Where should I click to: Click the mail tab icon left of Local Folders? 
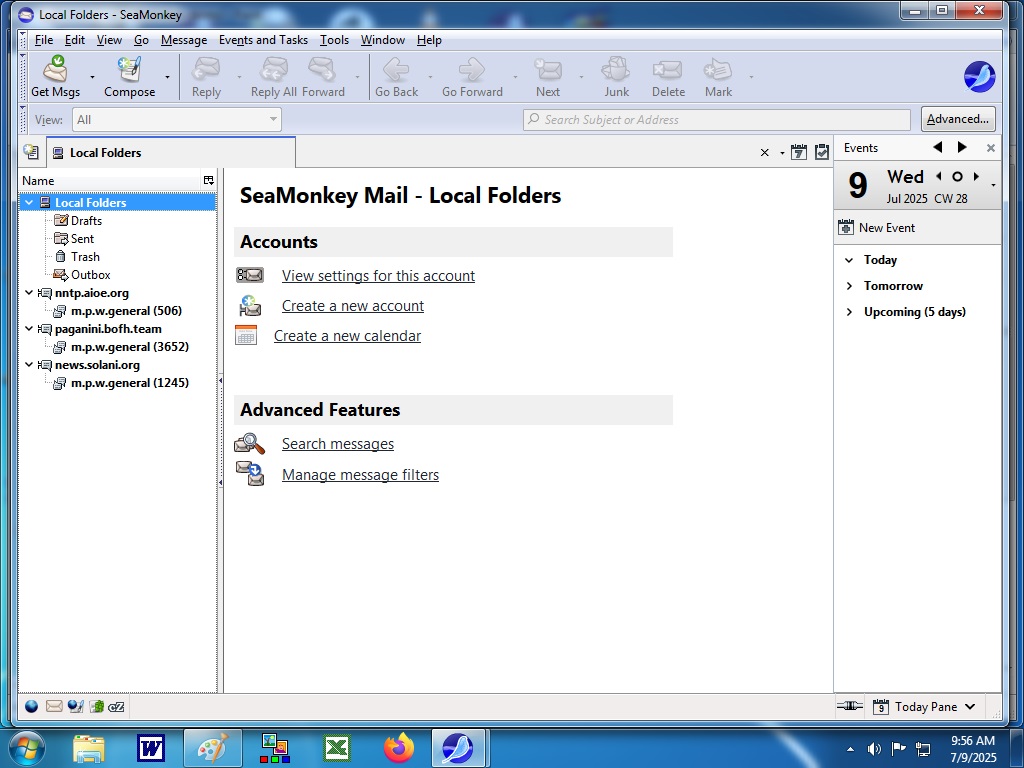pyautogui.click(x=31, y=152)
